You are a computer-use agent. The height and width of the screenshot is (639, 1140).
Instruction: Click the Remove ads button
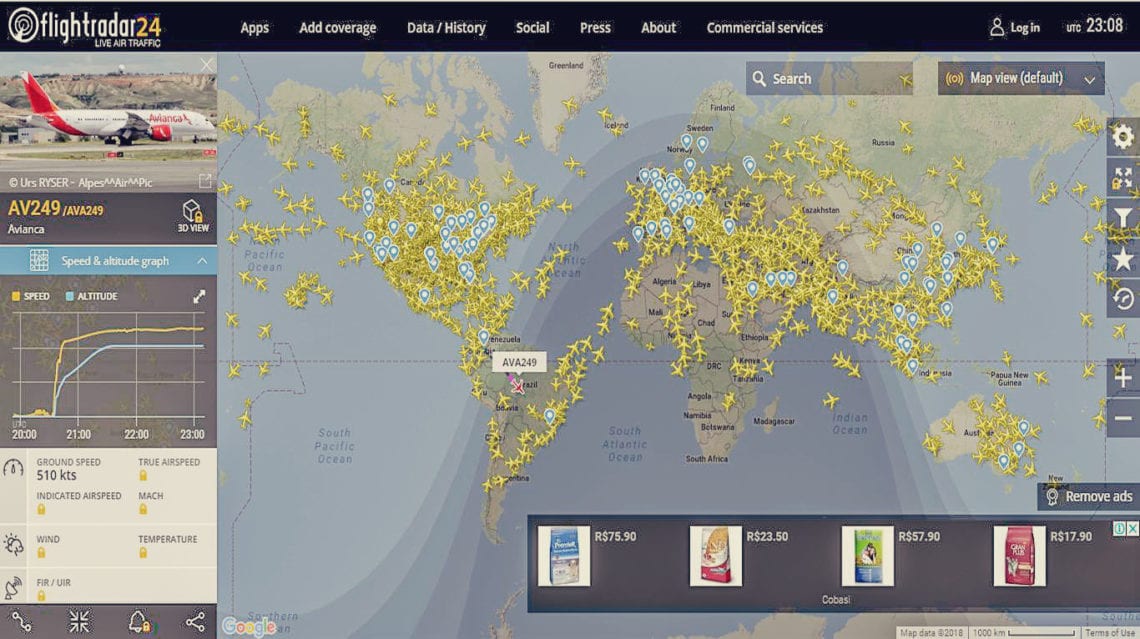[x=1087, y=496]
